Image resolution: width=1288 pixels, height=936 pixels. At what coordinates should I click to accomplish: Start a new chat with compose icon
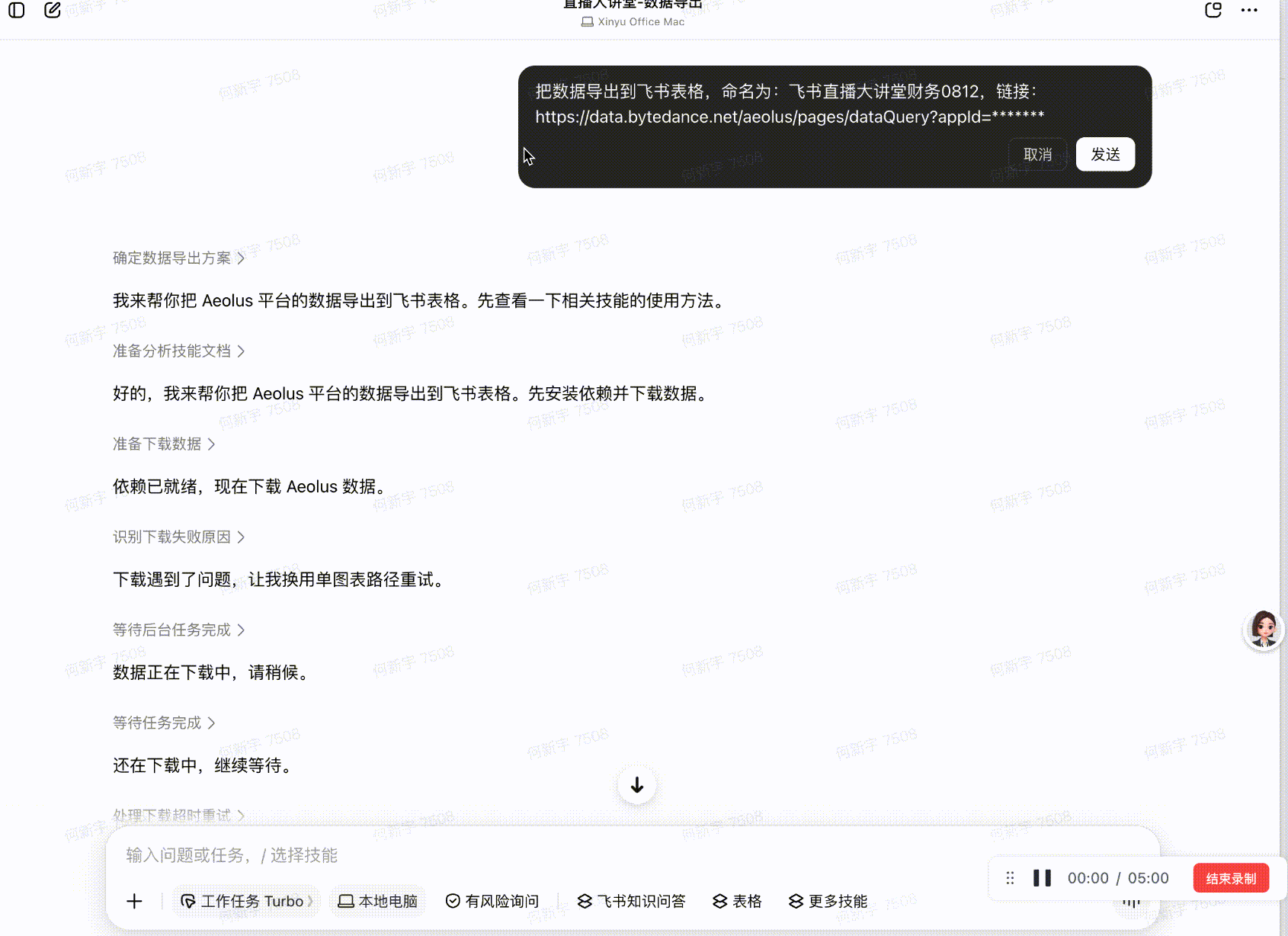pos(53,11)
